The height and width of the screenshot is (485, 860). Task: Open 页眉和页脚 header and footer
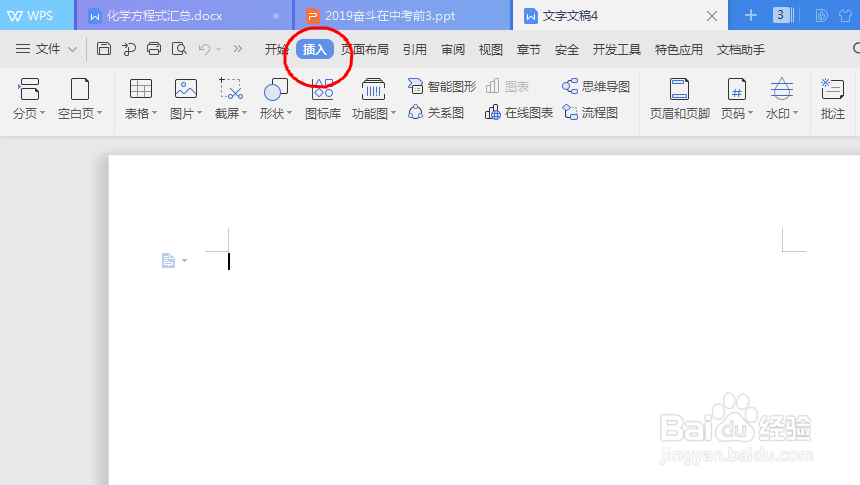pos(680,99)
